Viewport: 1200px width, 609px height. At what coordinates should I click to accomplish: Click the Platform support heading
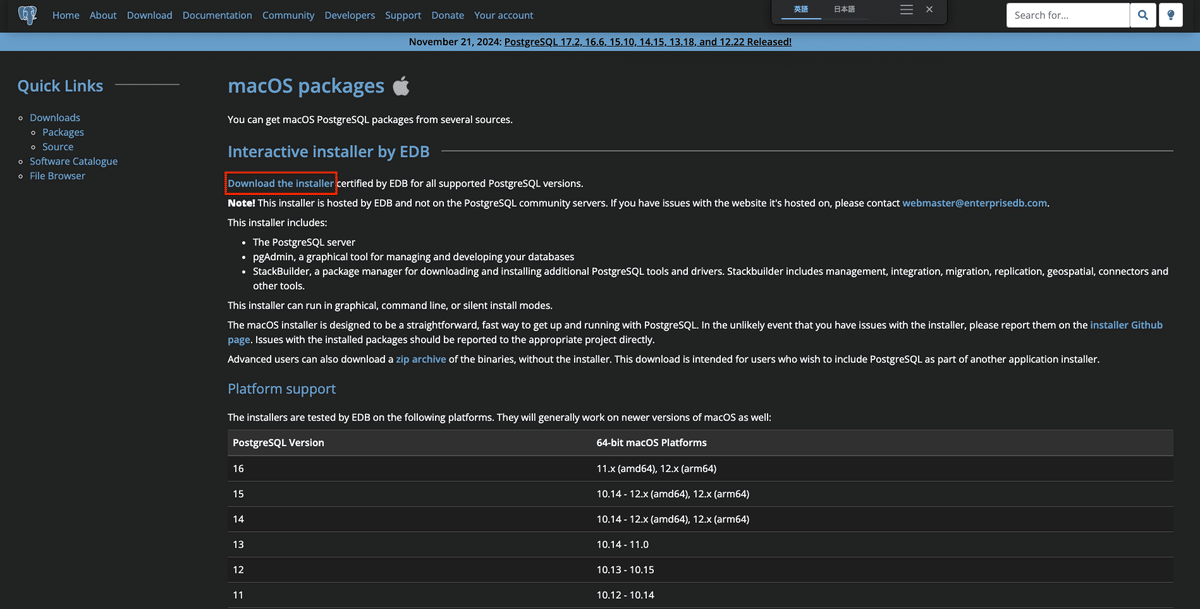point(282,389)
